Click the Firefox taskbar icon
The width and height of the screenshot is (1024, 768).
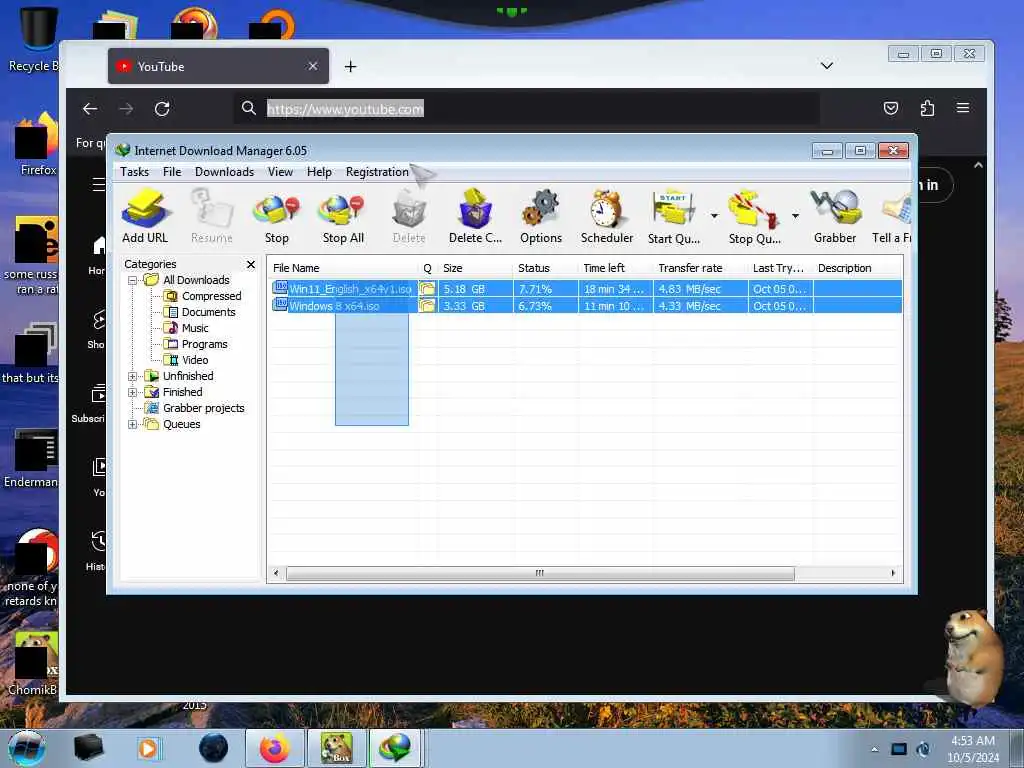[x=274, y=748]
